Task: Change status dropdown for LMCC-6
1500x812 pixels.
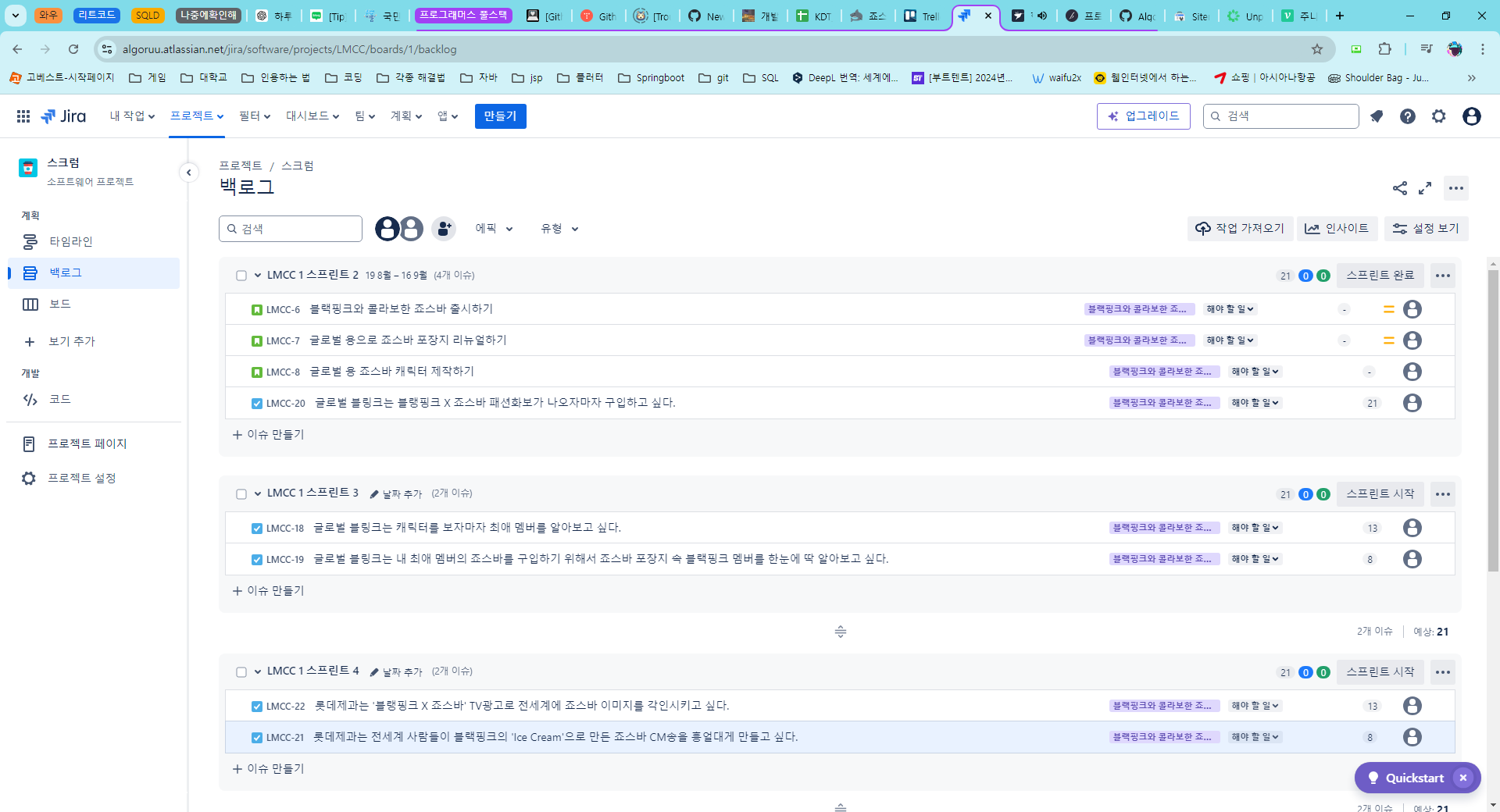Action: click(1230, 309)
